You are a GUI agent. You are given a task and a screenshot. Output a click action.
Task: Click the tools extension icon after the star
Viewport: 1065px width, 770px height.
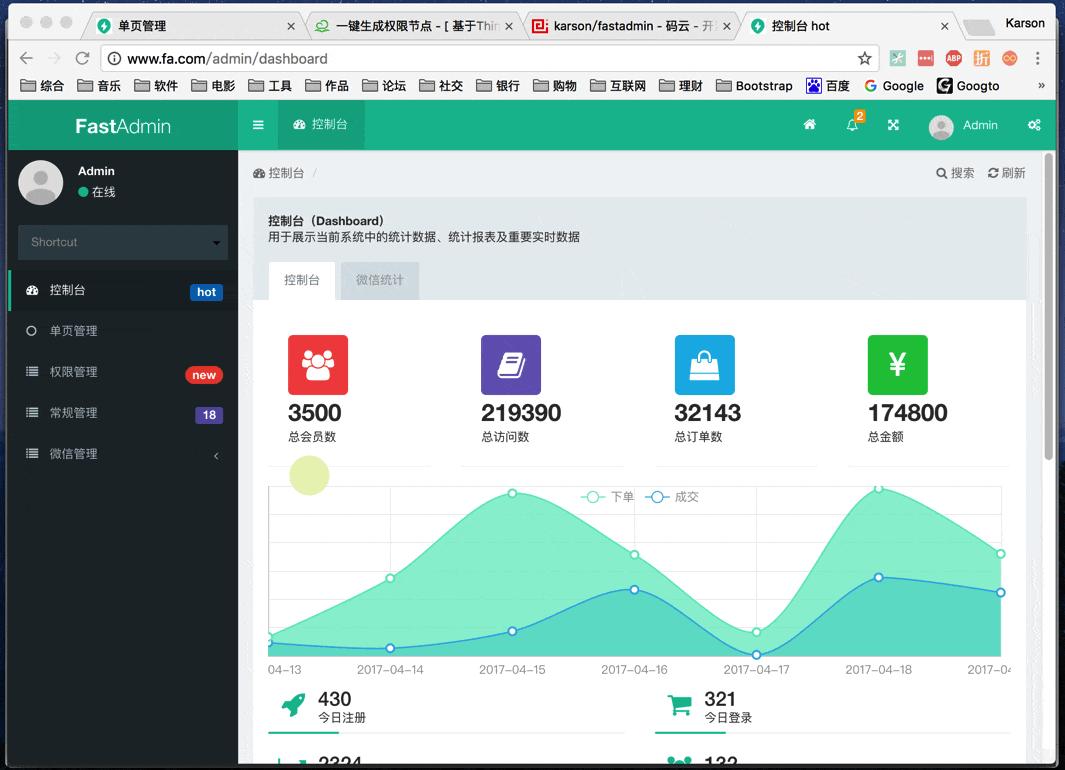tap(897, 58)
